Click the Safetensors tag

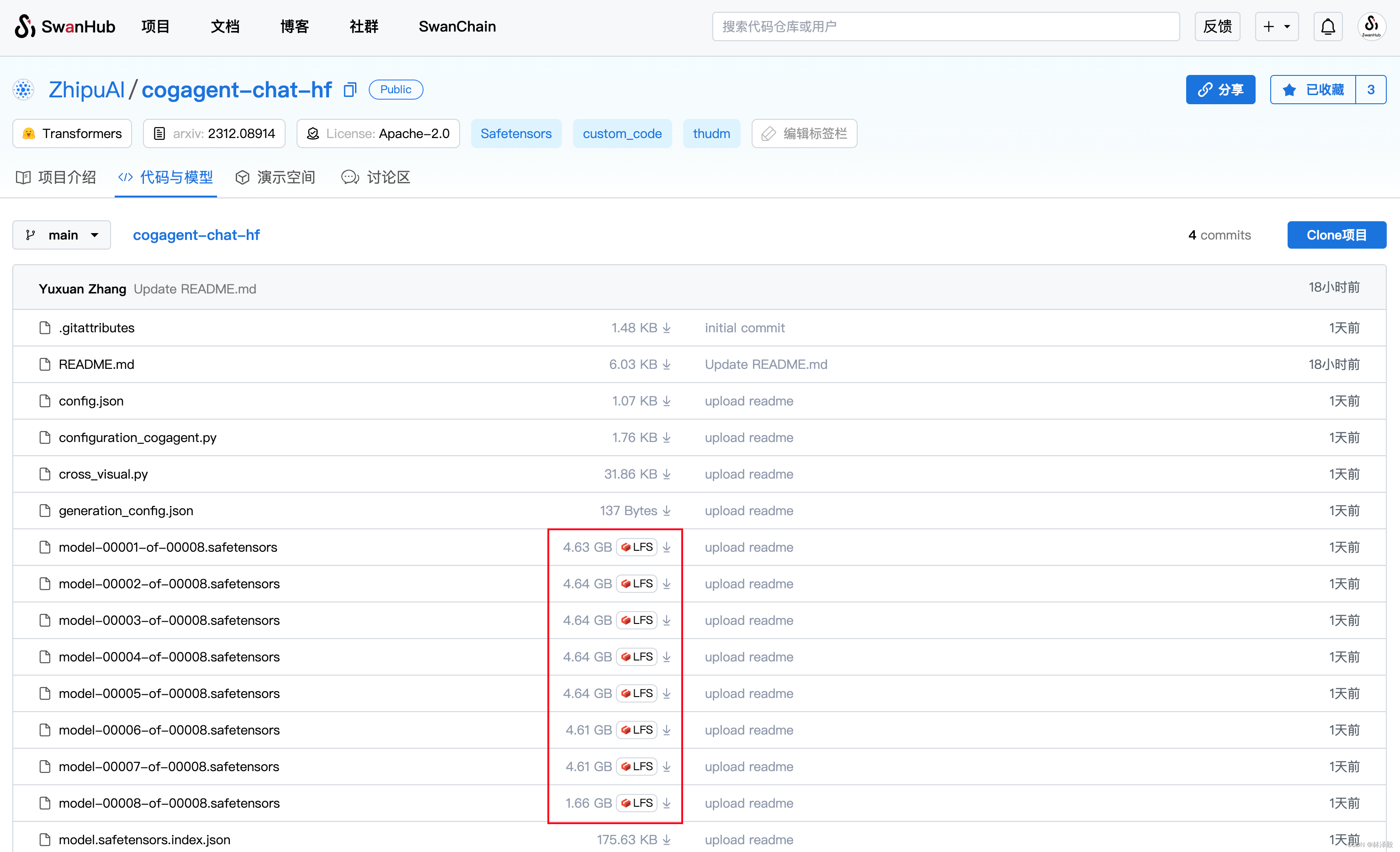(516, 133)
